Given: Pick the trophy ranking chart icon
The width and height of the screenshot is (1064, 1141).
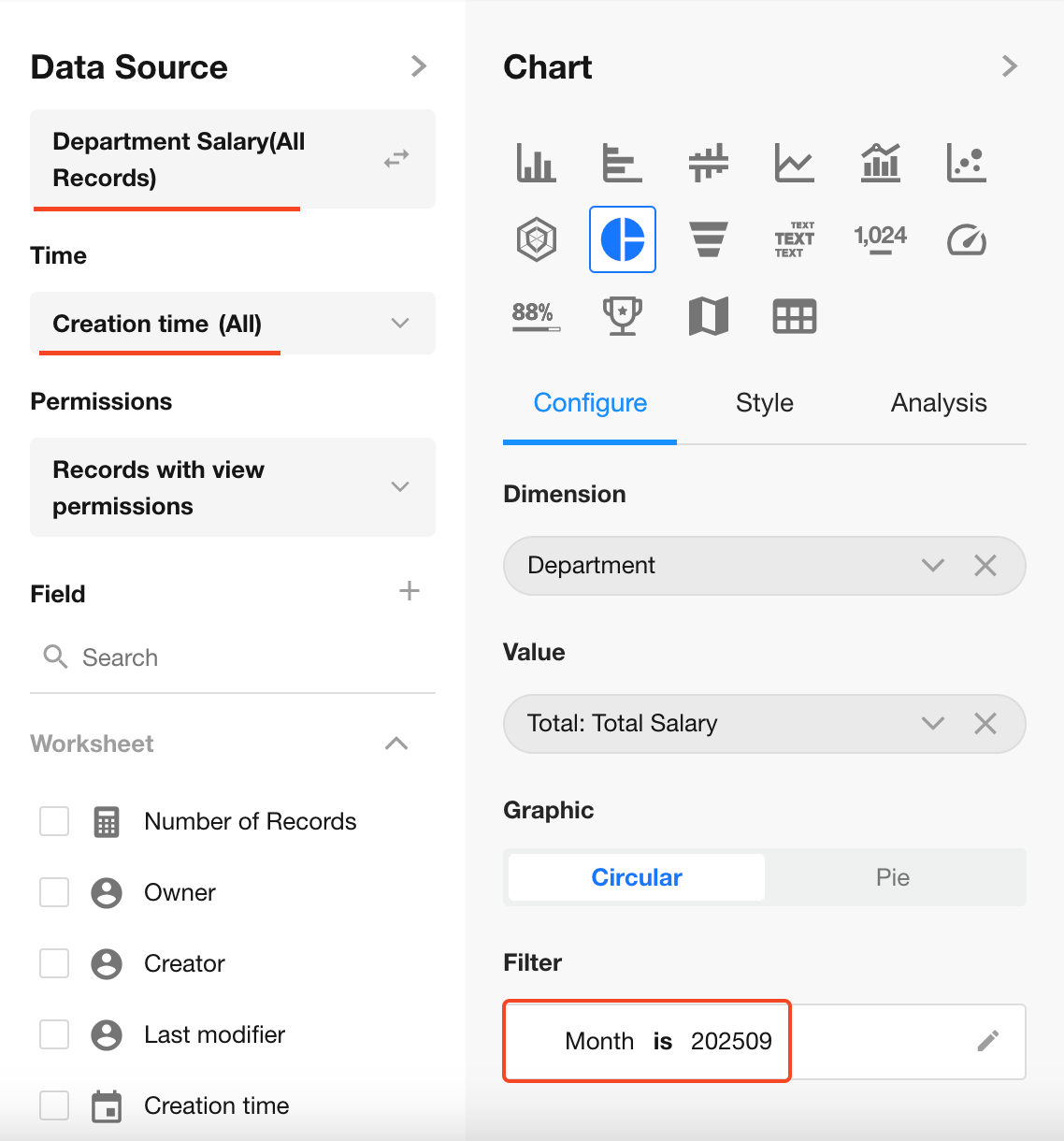Looking at the screenshot, I should tap(622, 316).
